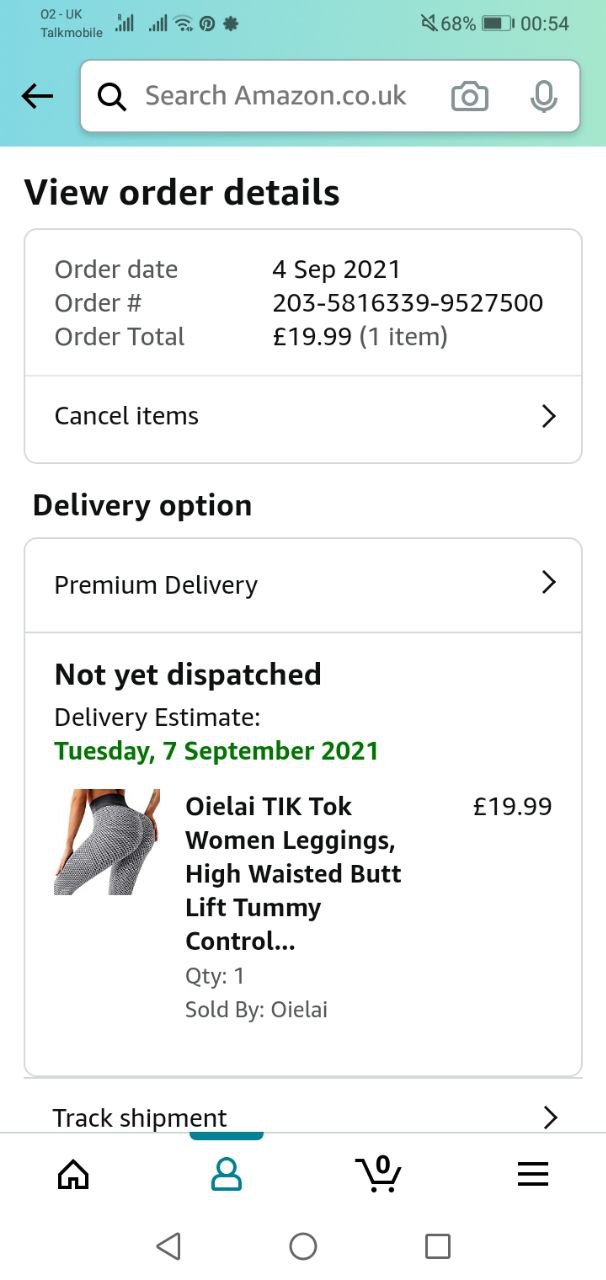Open the account profile tab
The height and width of the screenshot is (1280, 606).
[227, 1174]
